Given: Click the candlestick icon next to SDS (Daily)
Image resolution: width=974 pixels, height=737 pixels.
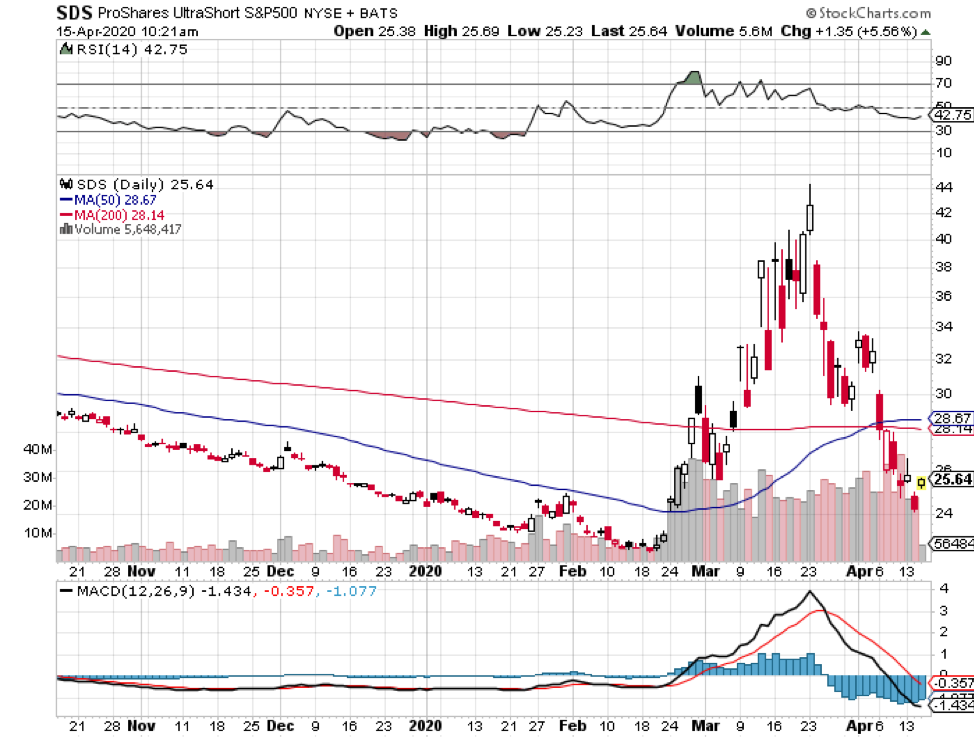Looking at the screenshot, I should [x=66, y=185].
